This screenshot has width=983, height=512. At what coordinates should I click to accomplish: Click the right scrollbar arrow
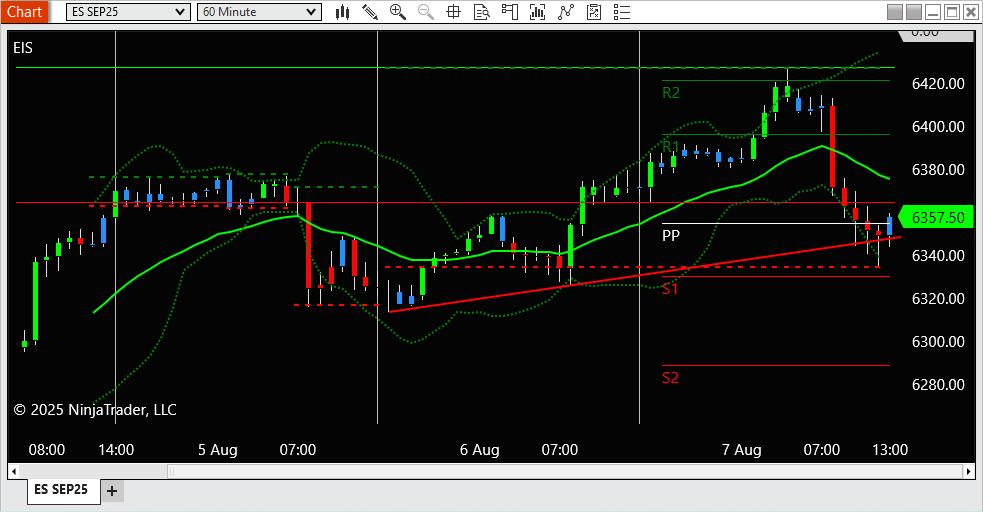click(x=969, y=471)
